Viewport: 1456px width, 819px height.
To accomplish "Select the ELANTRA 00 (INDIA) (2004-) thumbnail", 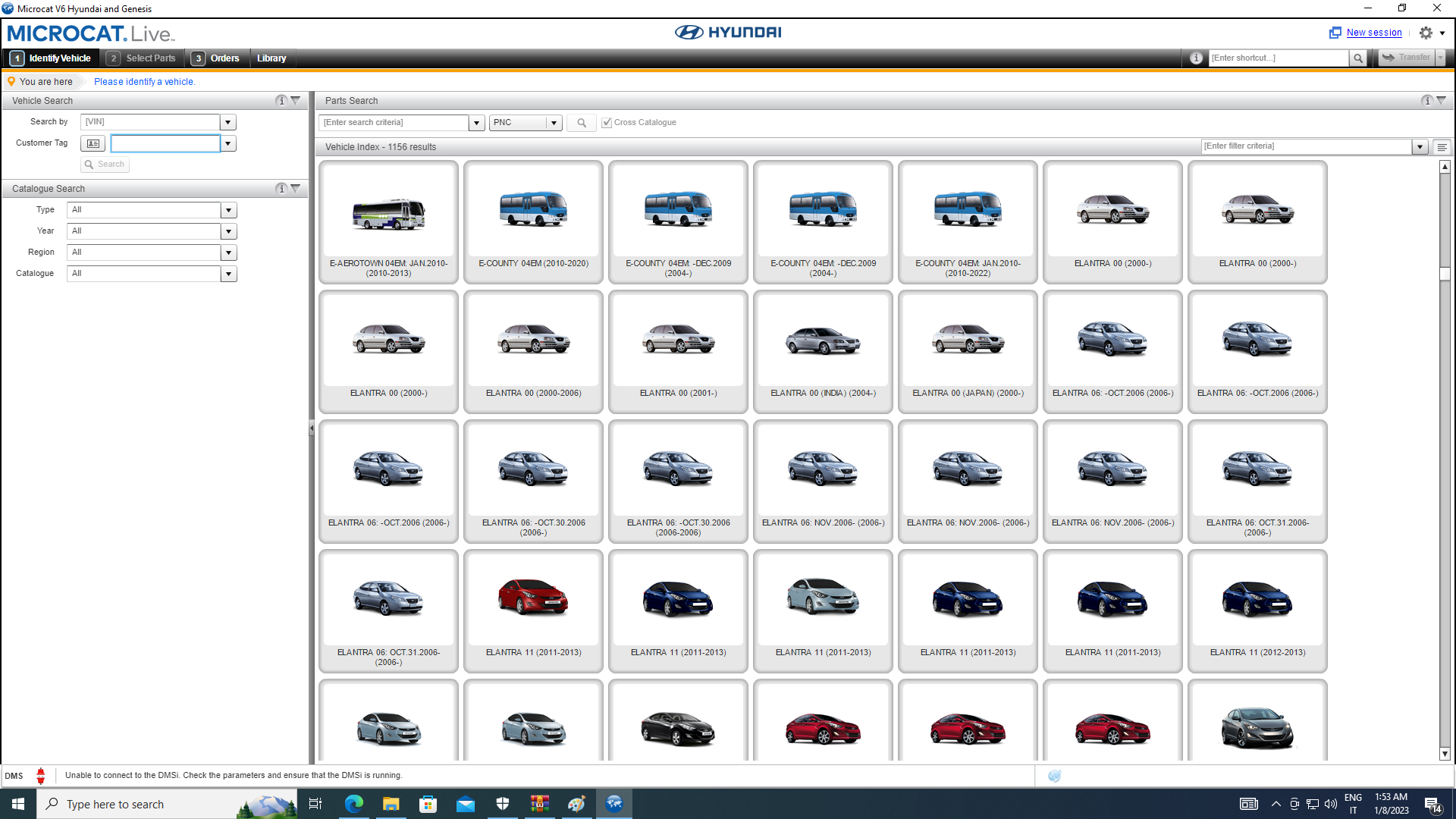I will click(x=823, y=352).
